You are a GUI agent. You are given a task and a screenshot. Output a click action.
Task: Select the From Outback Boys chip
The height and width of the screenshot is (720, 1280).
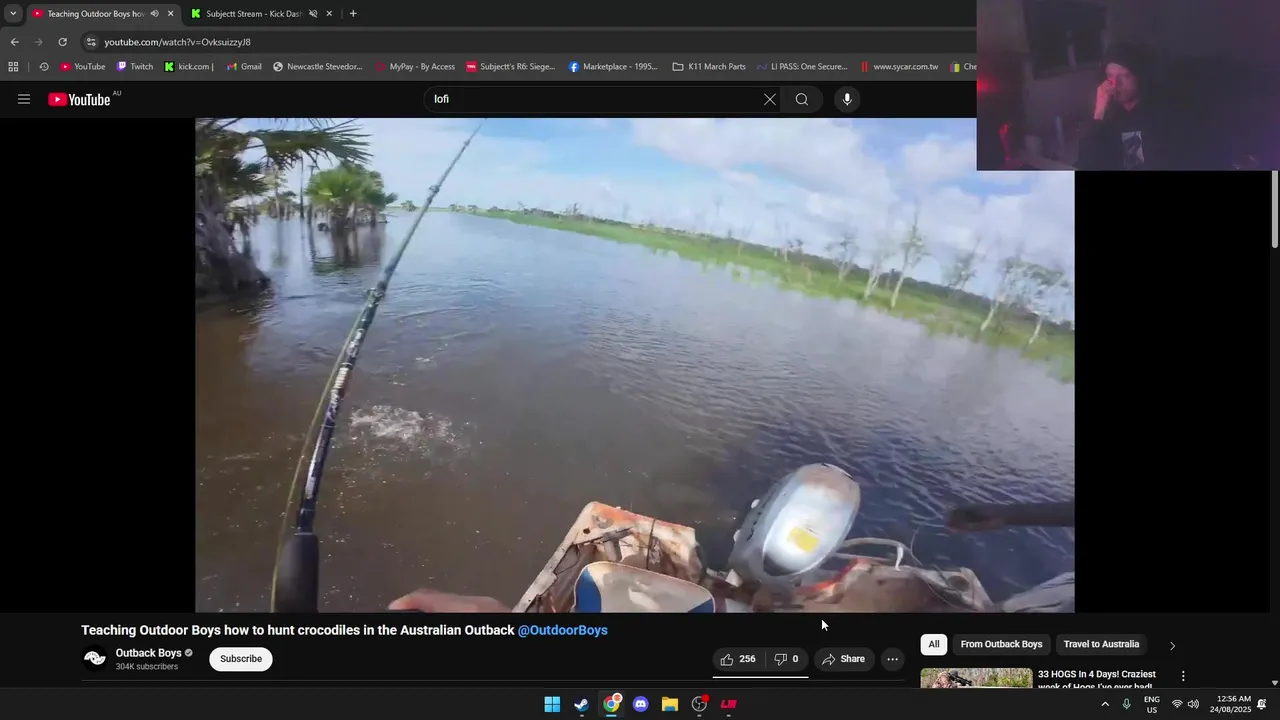click(x=1001, y=644)
